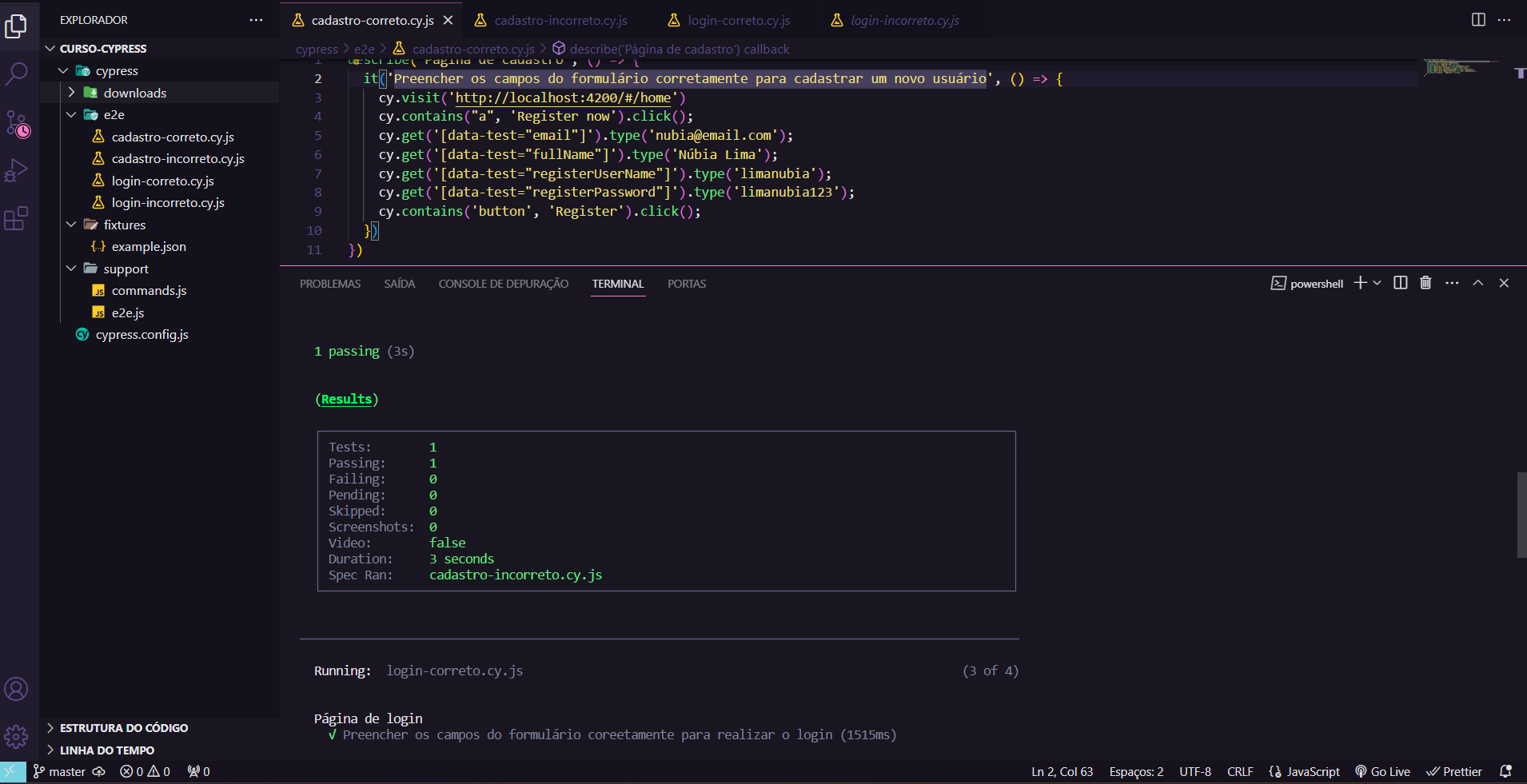Viewport: 1527px width, 784px height.
Task: Go to line via Ln 2, Col 63
Action: point(1062,772)
